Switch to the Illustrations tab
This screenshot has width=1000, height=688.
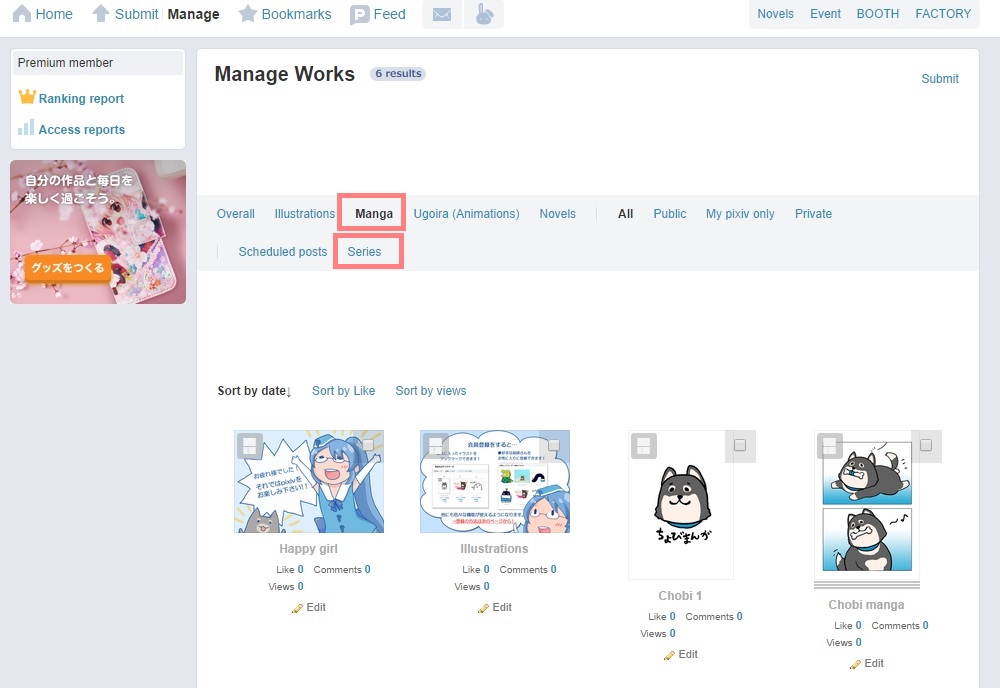click(304, 214)
